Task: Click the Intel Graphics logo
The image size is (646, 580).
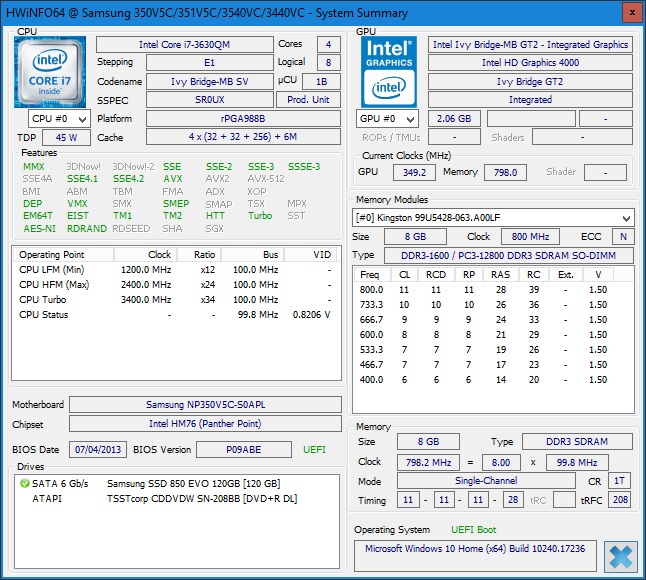Action: (x=390, y=71)
